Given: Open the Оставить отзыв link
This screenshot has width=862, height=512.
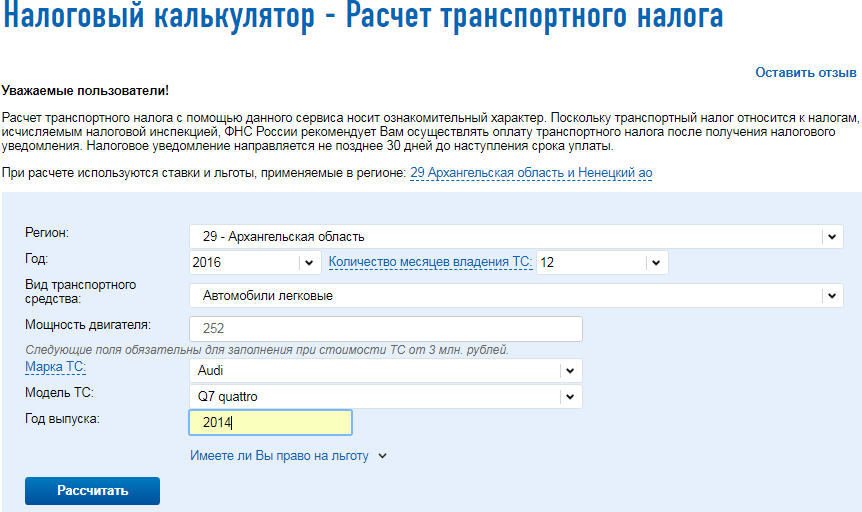Looking at the screenshot, I should 805,73.
